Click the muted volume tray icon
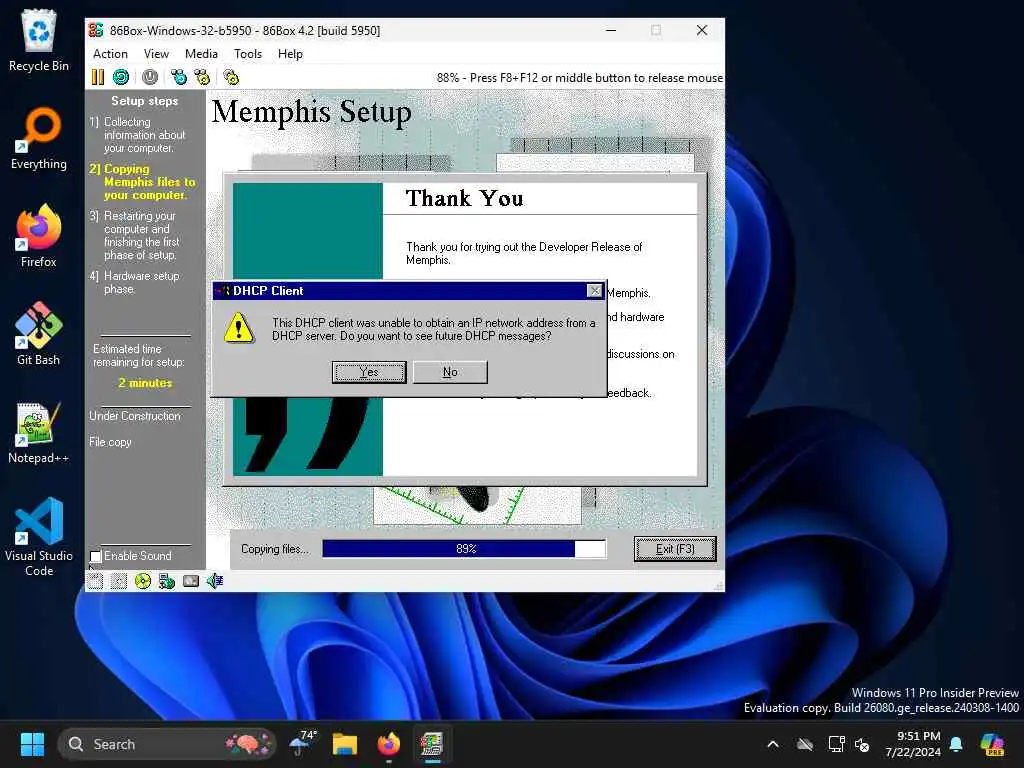 (862, 744)
